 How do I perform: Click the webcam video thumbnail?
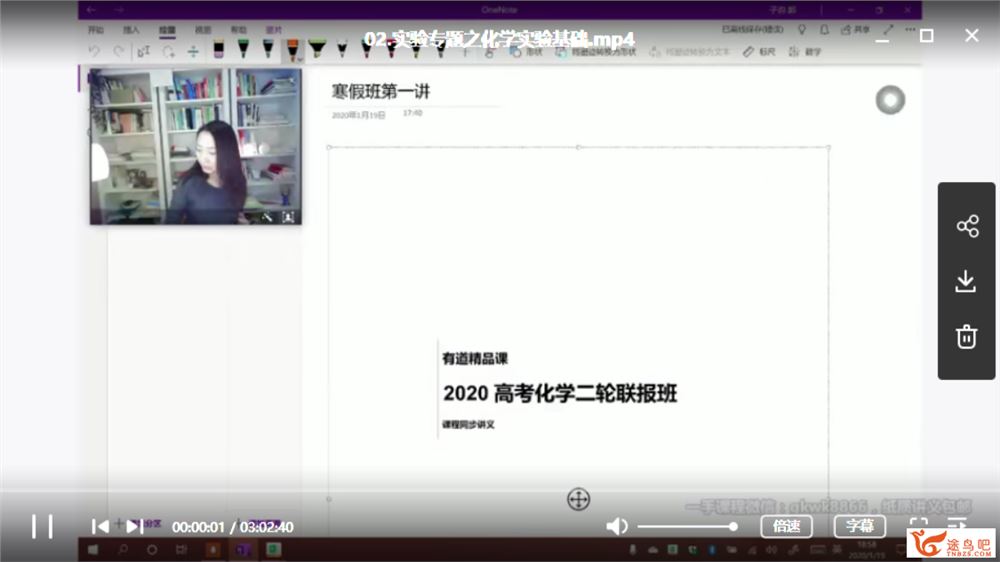pyautogui.click(x=195, y=146)
